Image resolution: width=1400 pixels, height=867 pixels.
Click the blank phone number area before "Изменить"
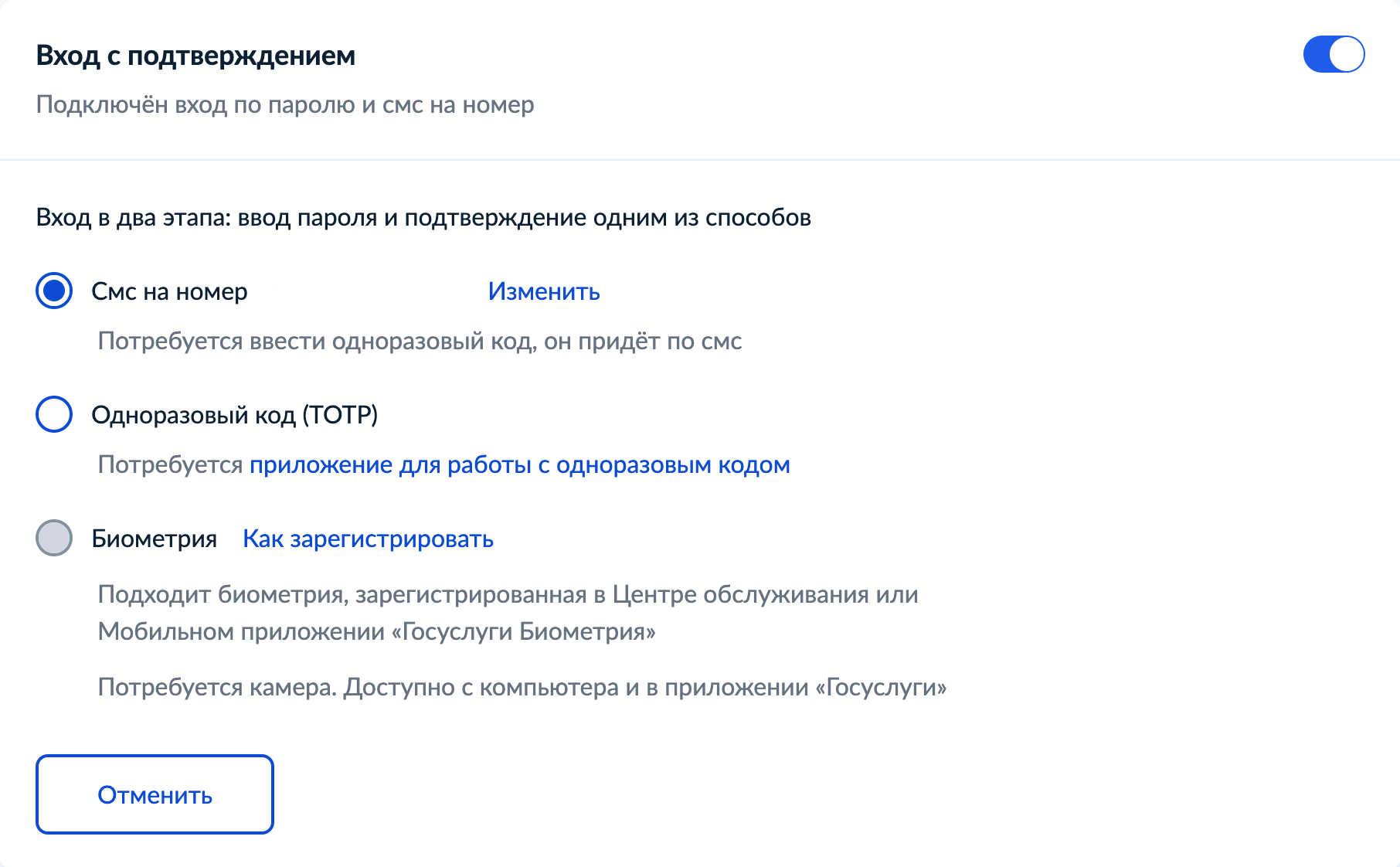click(367, 292)
